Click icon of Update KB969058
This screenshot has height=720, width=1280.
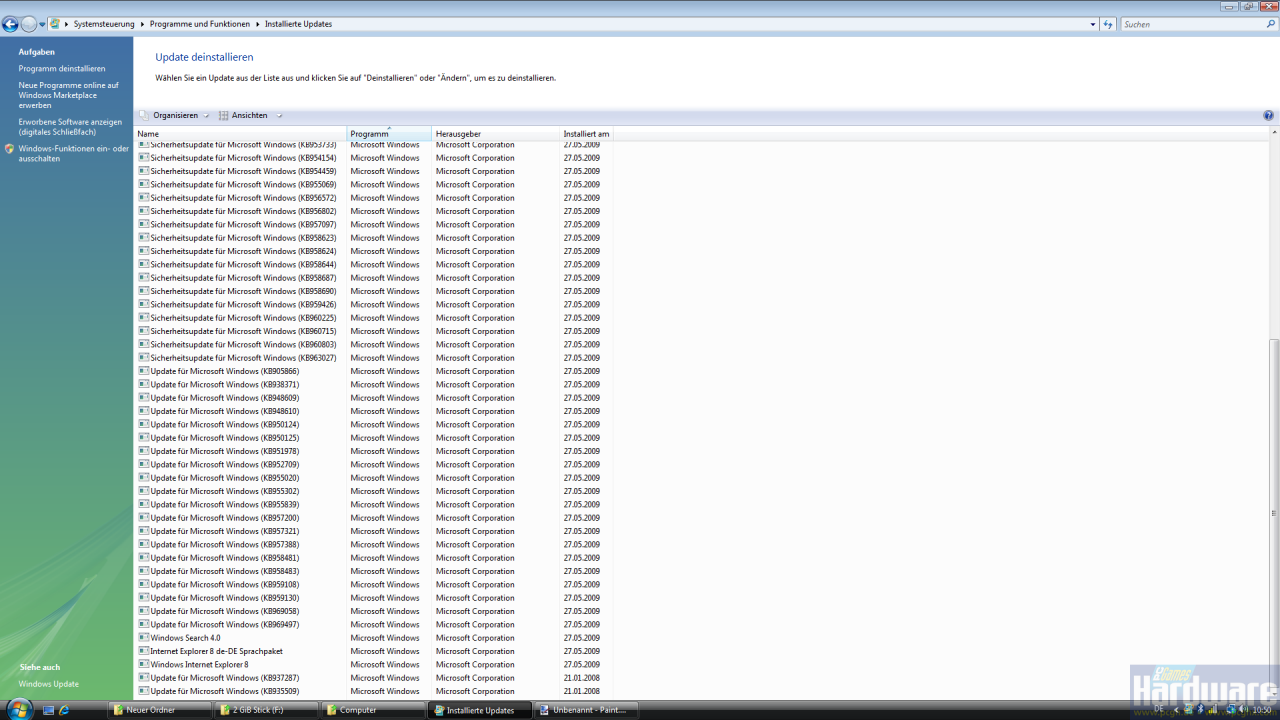143,611
